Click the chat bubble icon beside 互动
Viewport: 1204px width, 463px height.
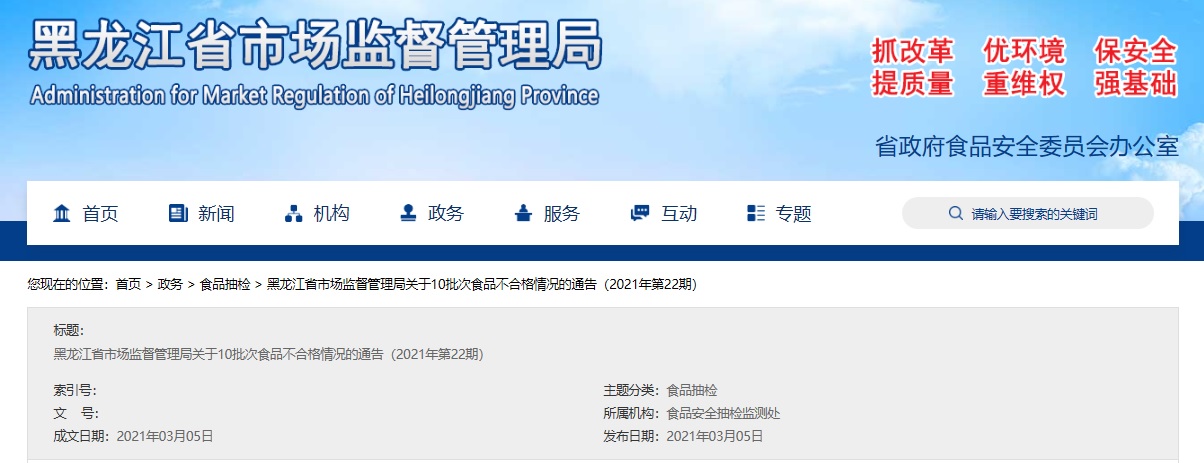[640, 213]
